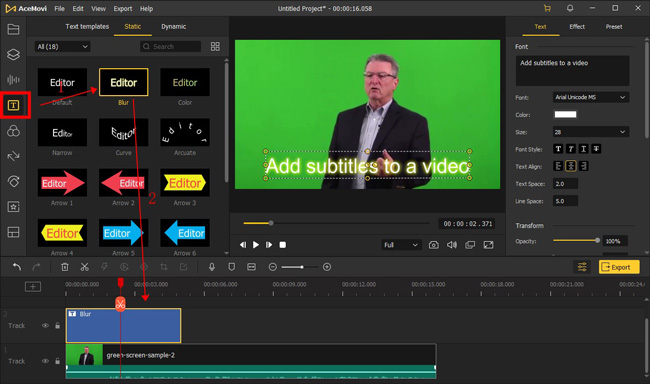Lock the green-screen video track
This screenshot has height=384, width=650.
(57, 361)
